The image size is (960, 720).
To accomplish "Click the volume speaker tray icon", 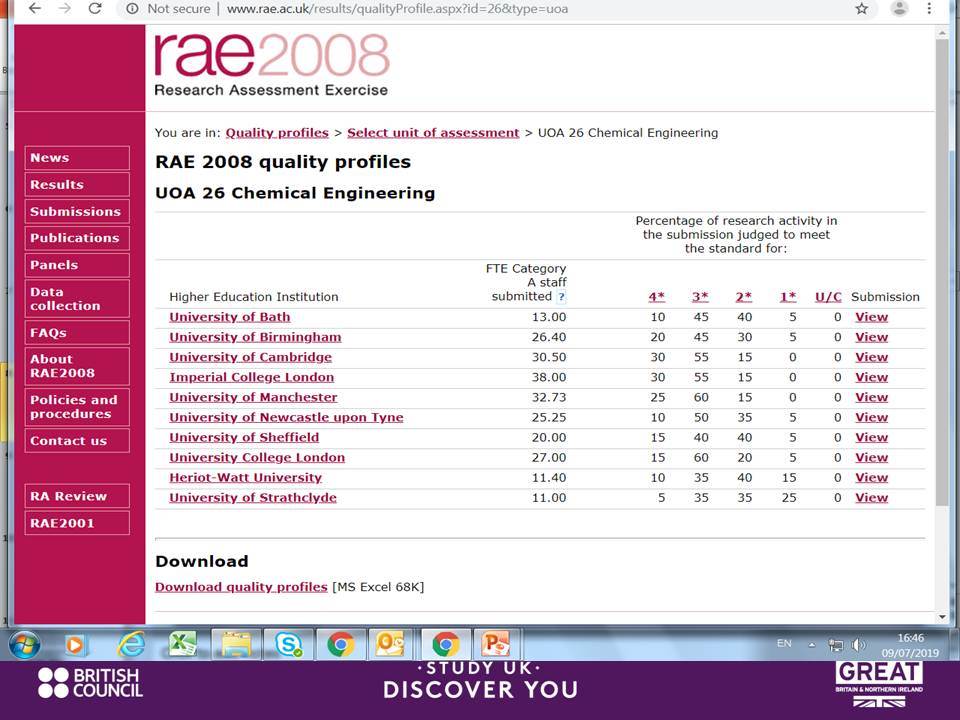I will (x=859, y=645).
